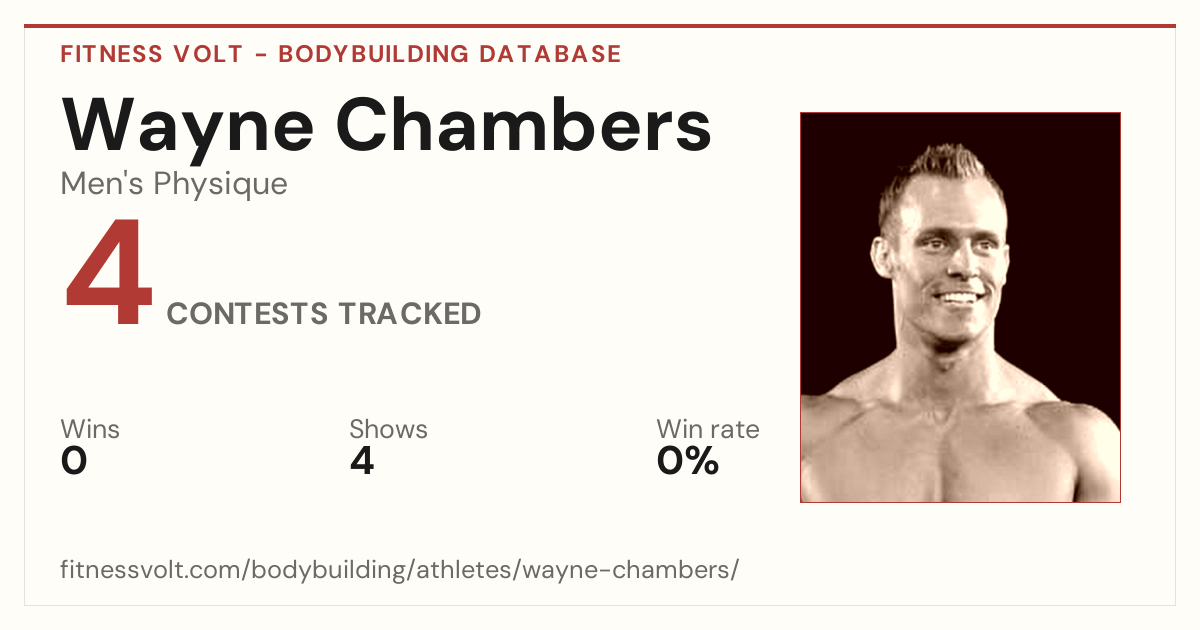Image resolution: width=1200 pixels, height=630 pixels.
Task: Click the athlete's smiling face in photo
Action: click(x=943, y=255)
